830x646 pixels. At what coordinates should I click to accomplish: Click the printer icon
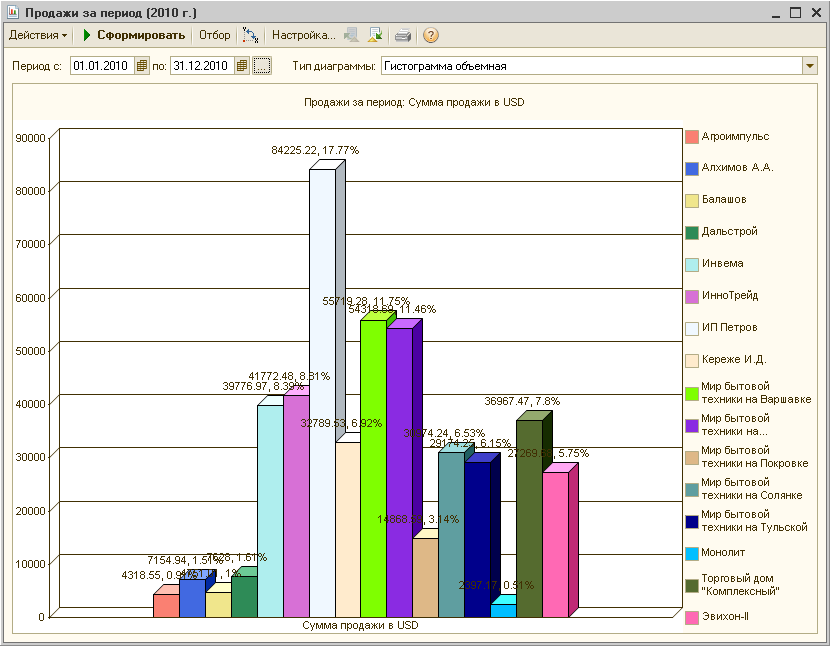click(403, 35)
